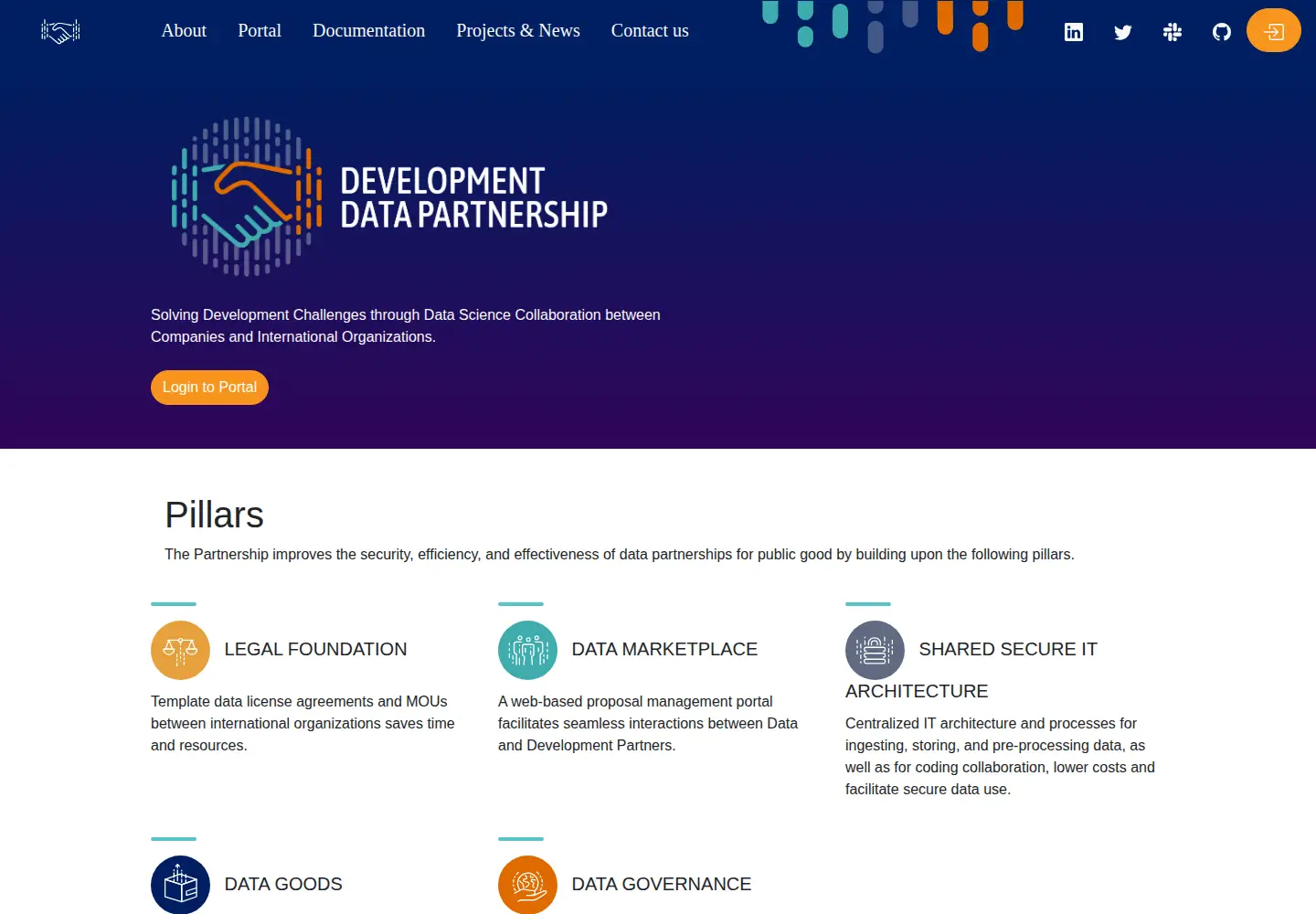
Task: Click the orange sign-in icon button
Action: [1274, 30]
